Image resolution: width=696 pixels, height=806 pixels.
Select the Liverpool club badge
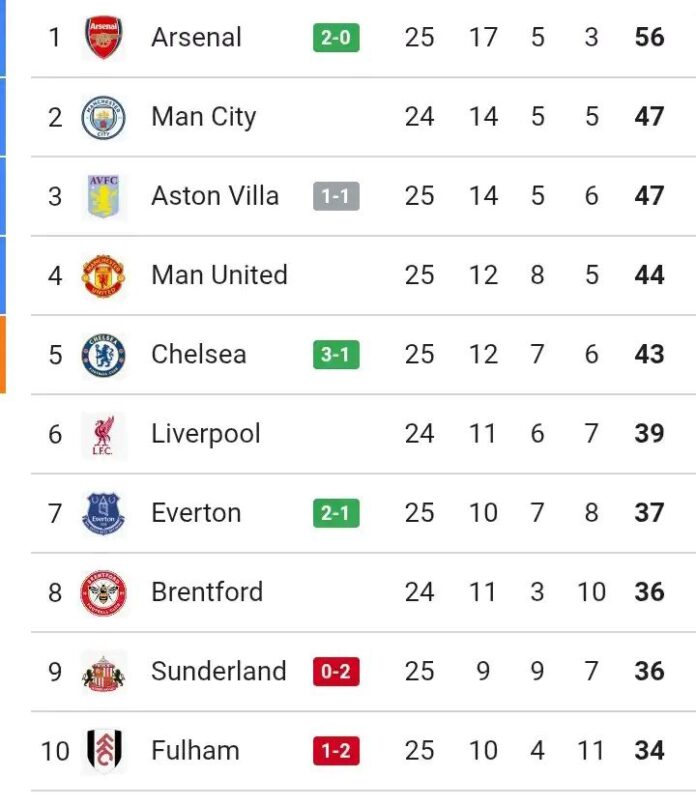[x=100, y=433]
